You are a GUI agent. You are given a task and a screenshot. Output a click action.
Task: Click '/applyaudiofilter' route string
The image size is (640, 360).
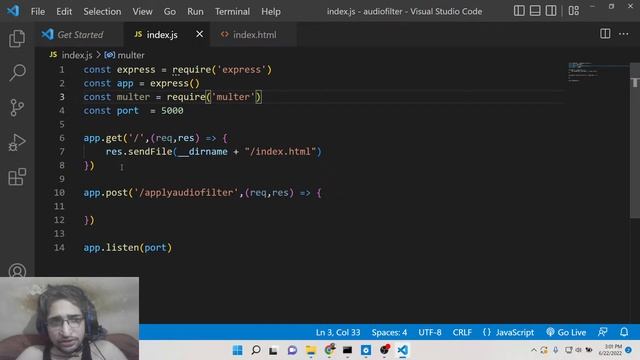[186, 192]
